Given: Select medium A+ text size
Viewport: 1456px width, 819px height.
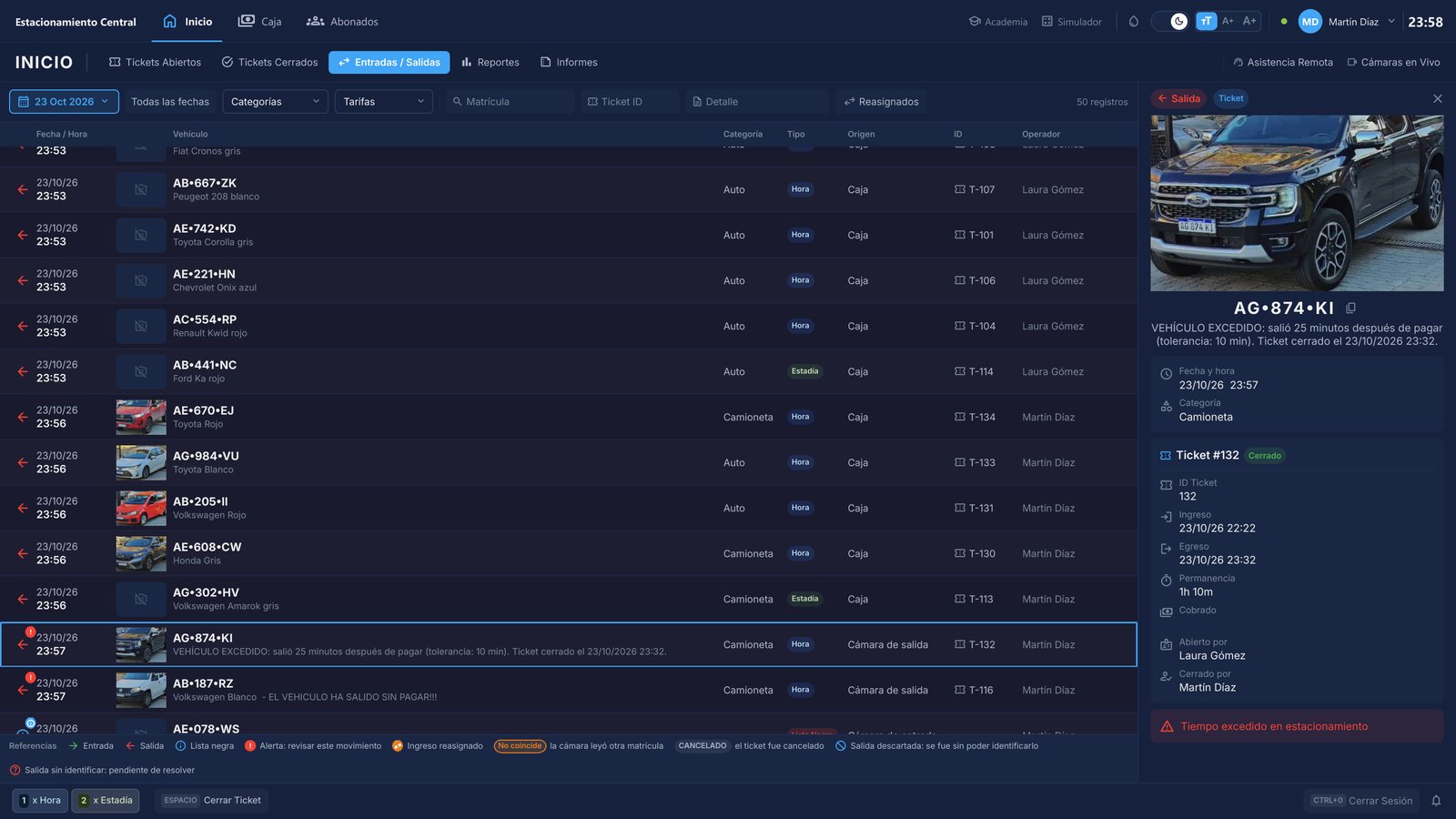Looking at the screenshot, I should 1228,21.
